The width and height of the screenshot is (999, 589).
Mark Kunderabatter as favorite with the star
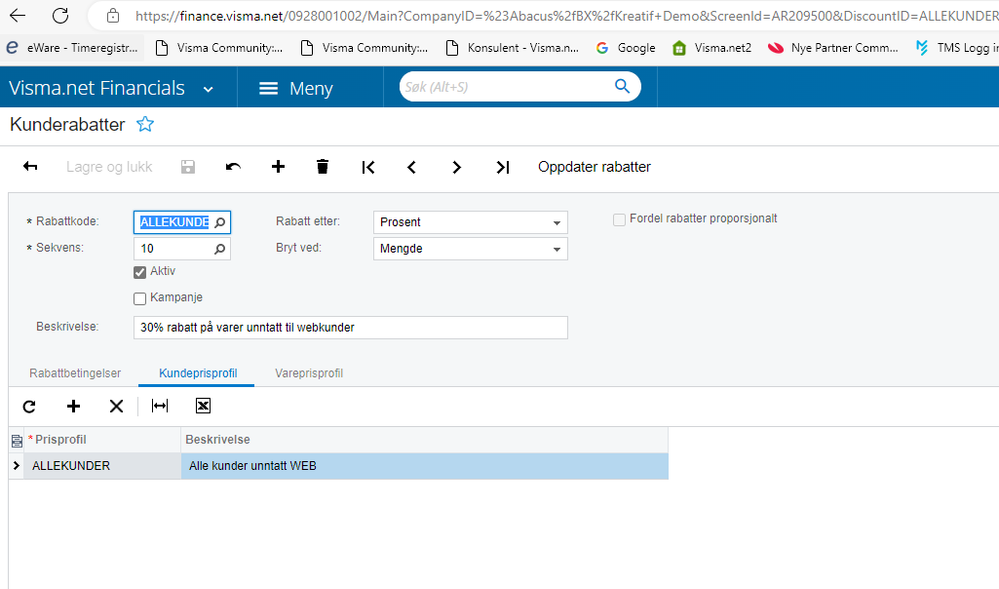coord(145,124)
